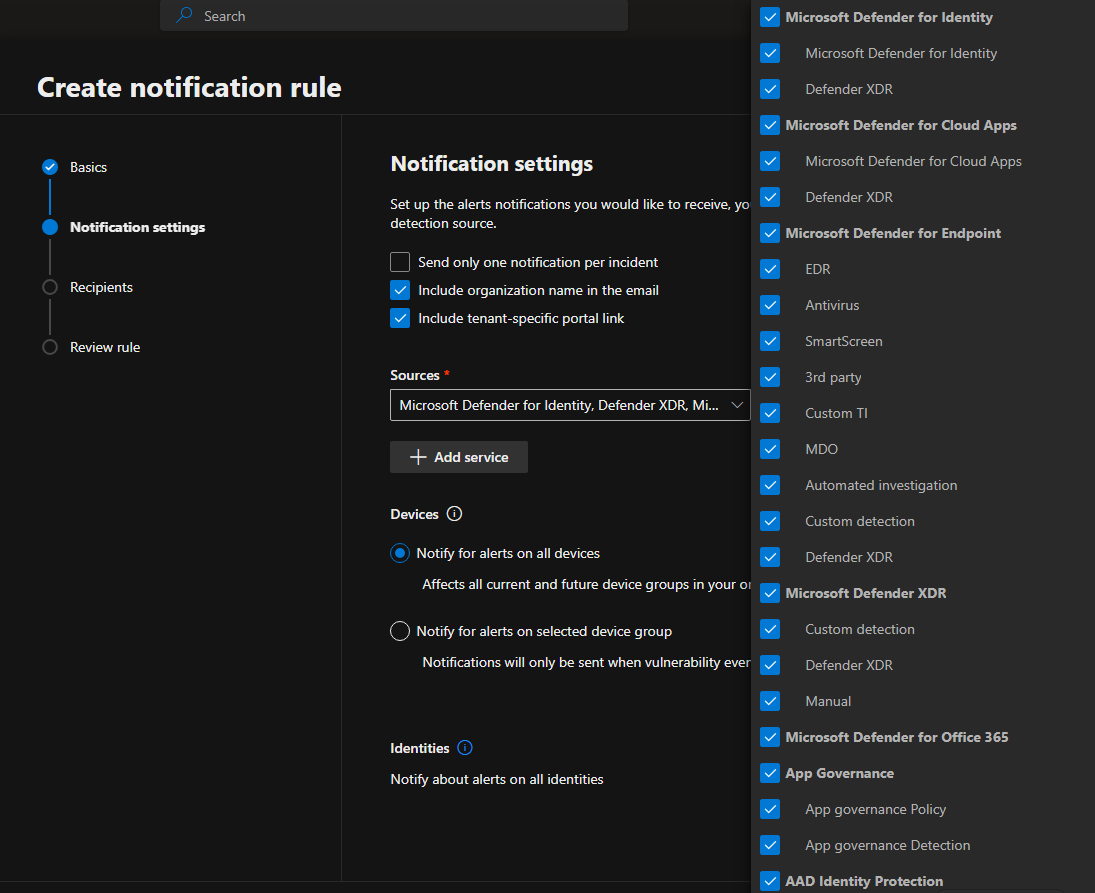1095x893 pixels.
Task: Click the Identities info icon
Action: [x=465, y=748]
